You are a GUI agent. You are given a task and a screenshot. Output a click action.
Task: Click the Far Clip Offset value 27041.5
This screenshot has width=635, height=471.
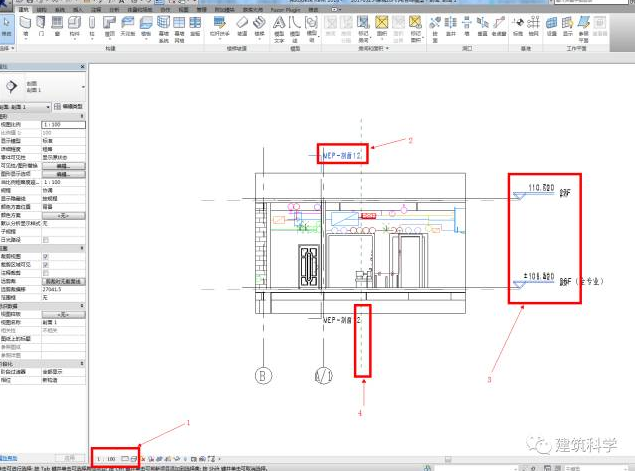pyautogui.click(x=64, y=289)
